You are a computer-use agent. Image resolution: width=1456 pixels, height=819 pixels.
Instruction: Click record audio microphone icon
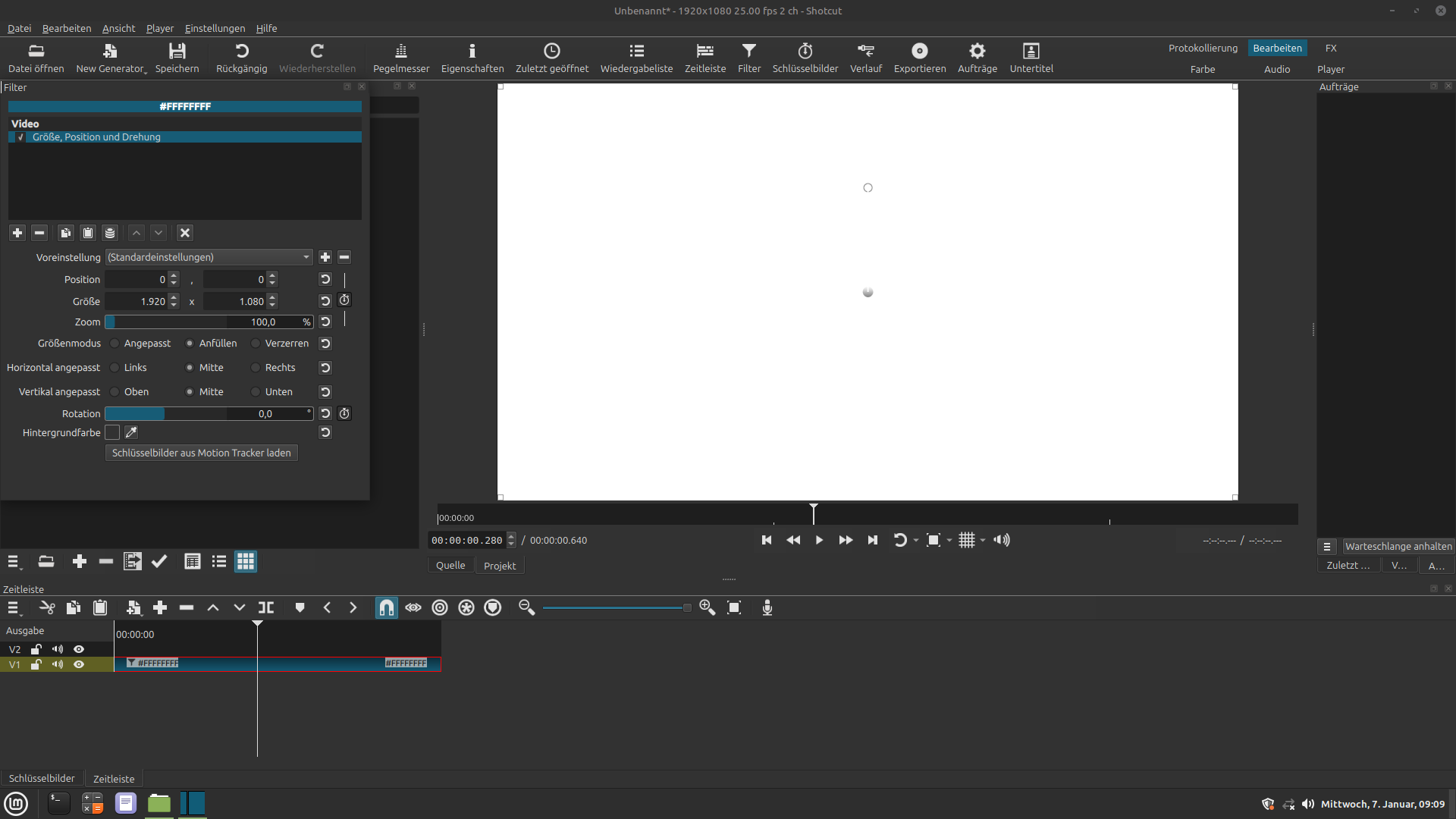[x=767, y=607]
